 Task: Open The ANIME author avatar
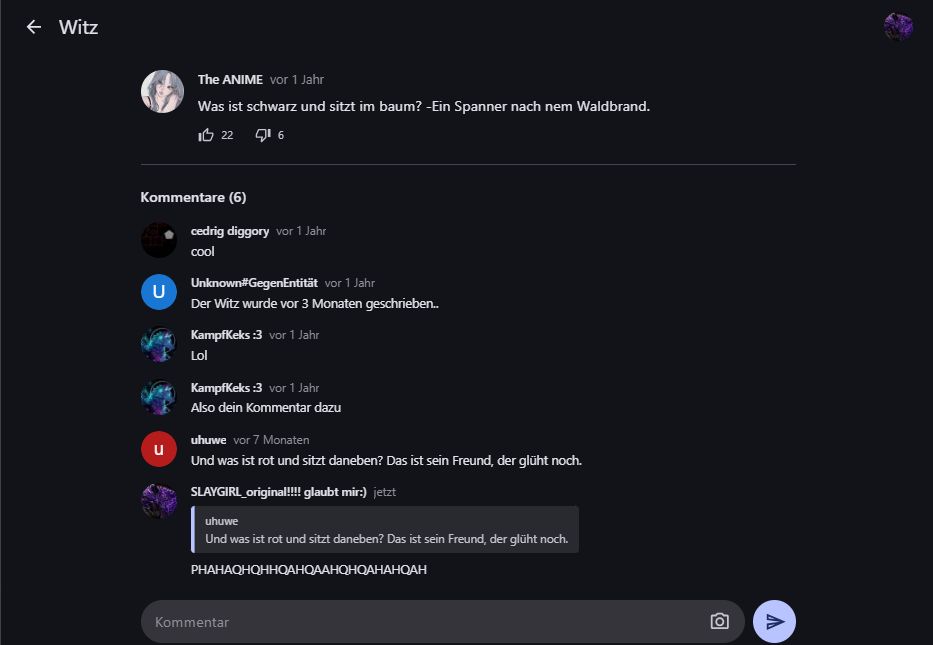click(x=162, y=92)
